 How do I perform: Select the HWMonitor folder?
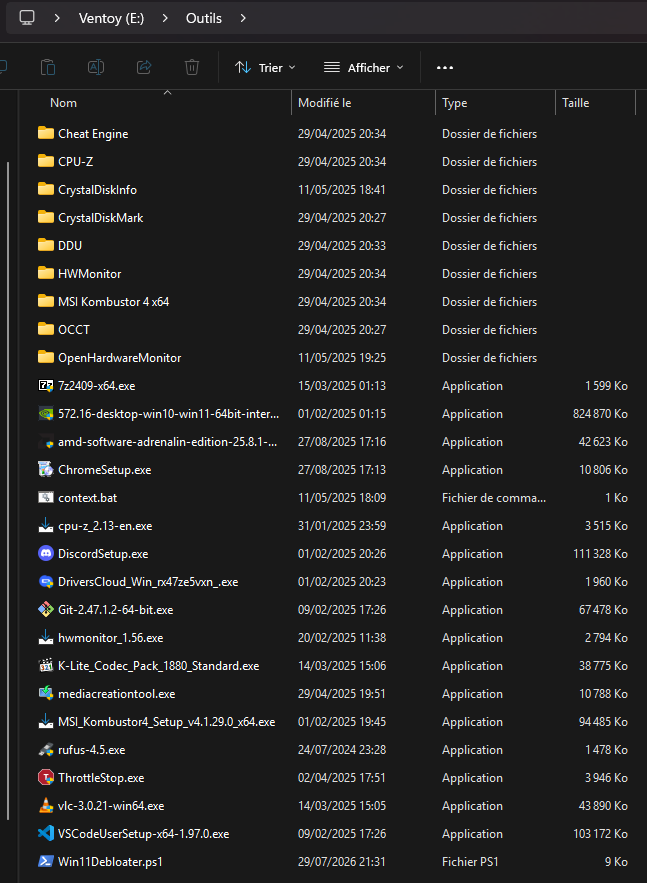point(90,274)
